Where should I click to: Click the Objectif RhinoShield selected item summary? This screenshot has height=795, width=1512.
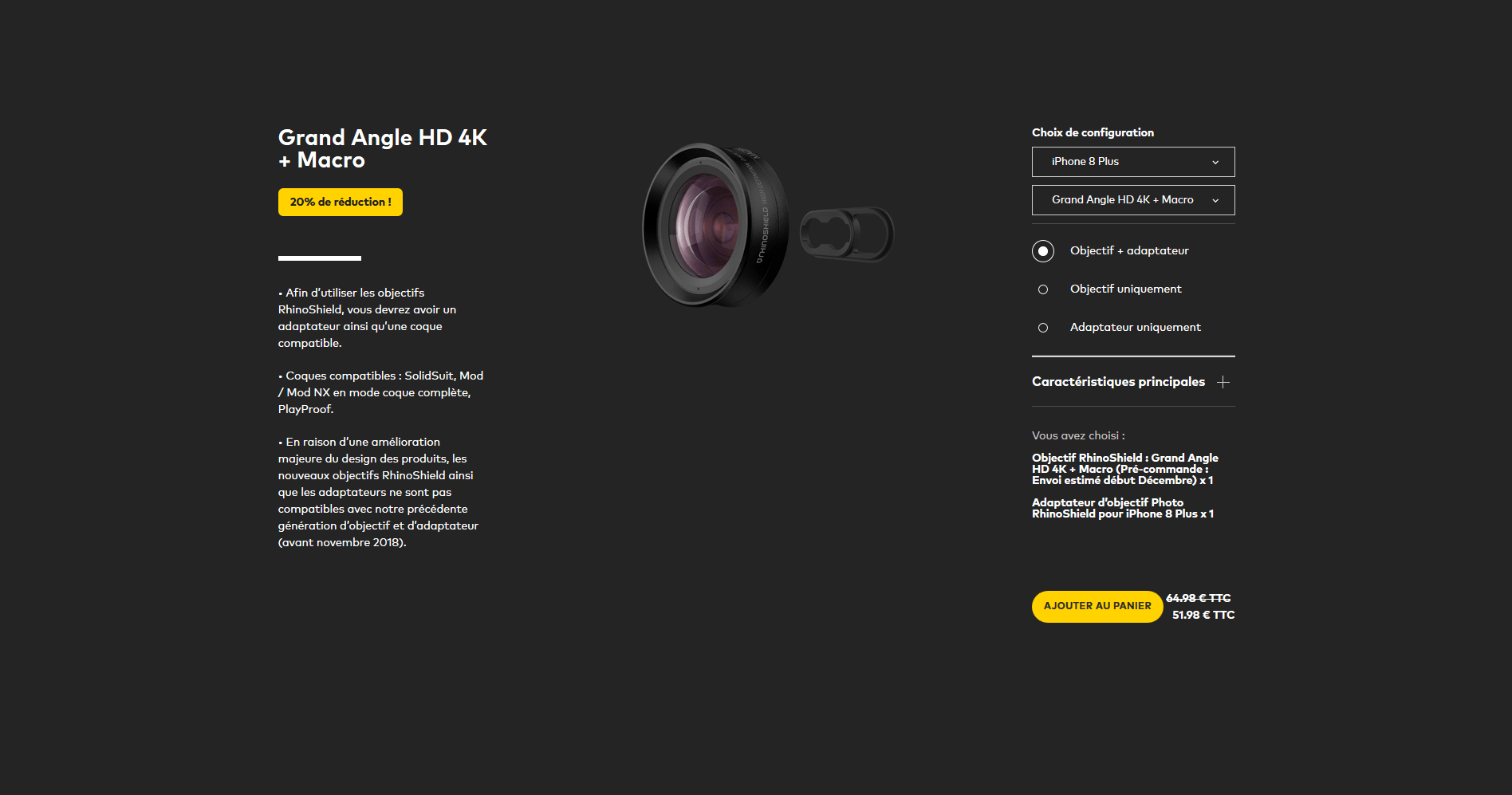click(x=1124, y=469)
